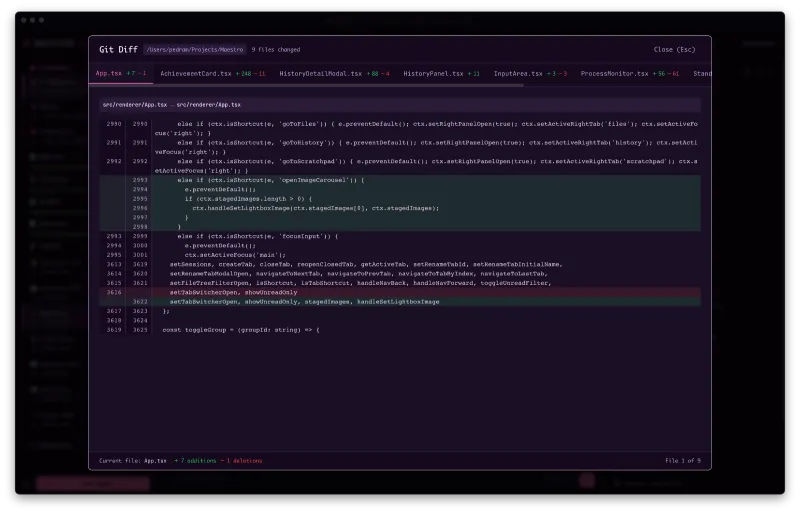800x513 pixels.
Task: Click the /Users/pedram/Projects/Maestro path badge
Action: (x=194, y=49)
